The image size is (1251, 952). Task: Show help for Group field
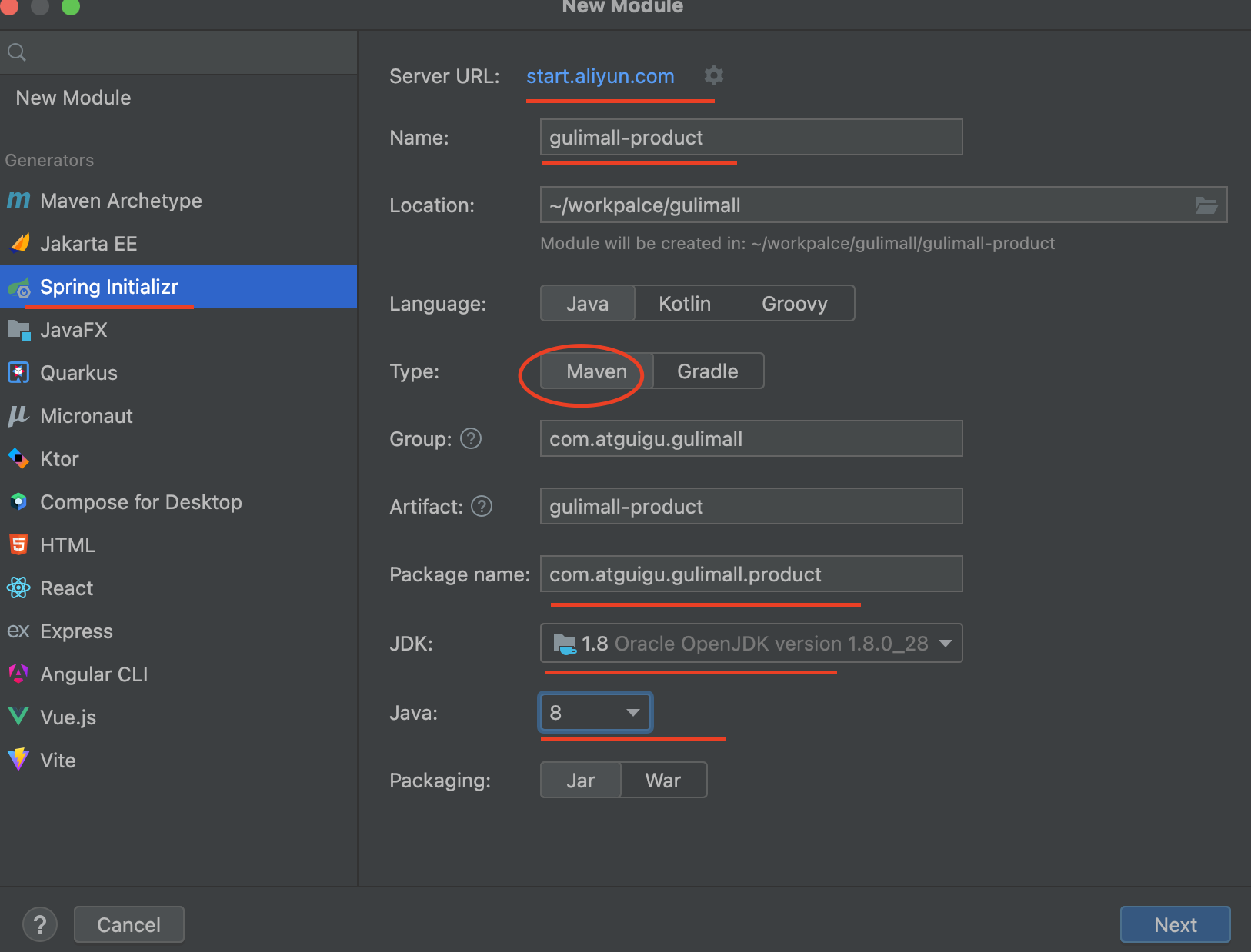[471, 438]
